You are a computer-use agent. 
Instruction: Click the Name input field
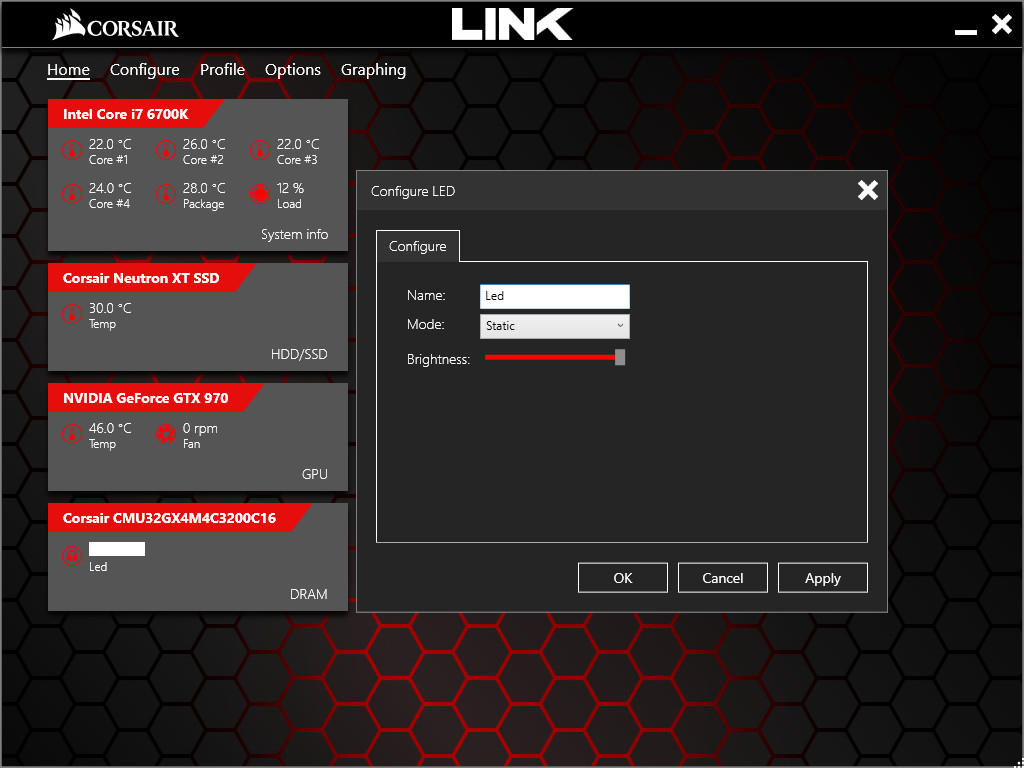(x=554, y=296)
